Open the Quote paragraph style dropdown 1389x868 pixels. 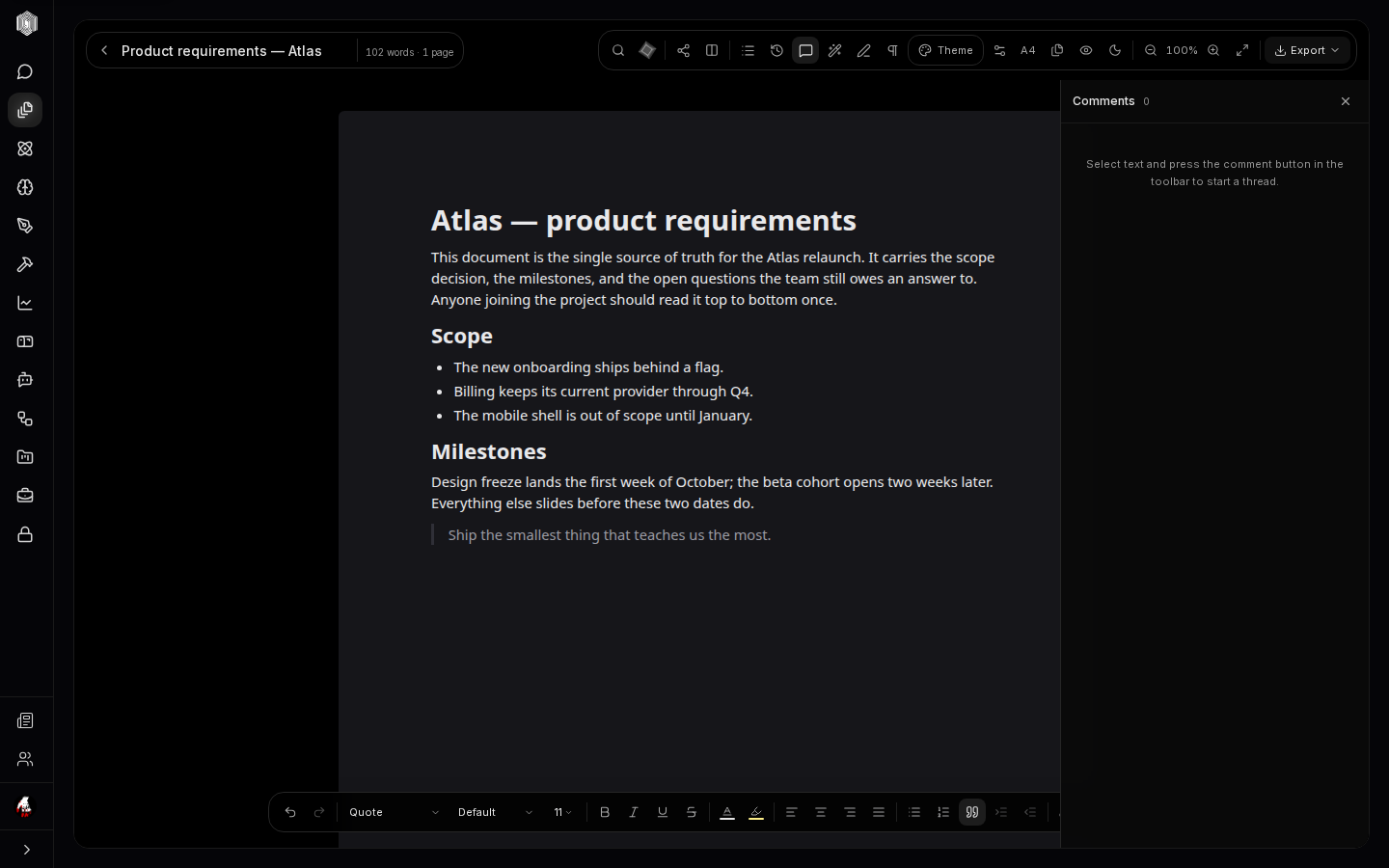point(394,812)
